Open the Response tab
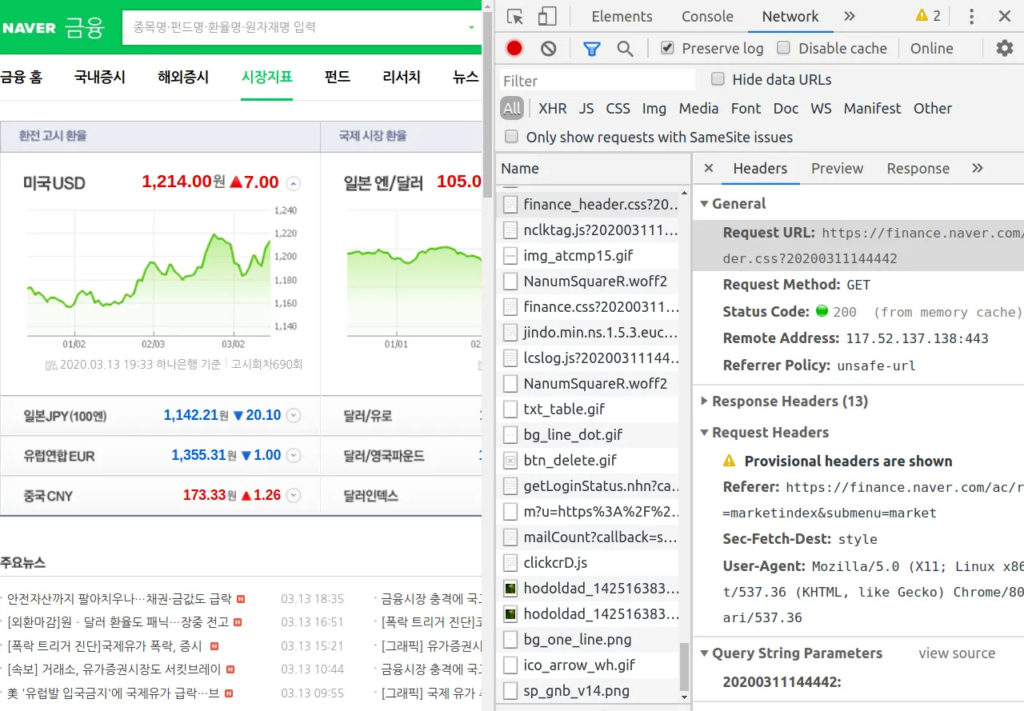Viewport: 1024px width, 711px height. pos(918,168)
